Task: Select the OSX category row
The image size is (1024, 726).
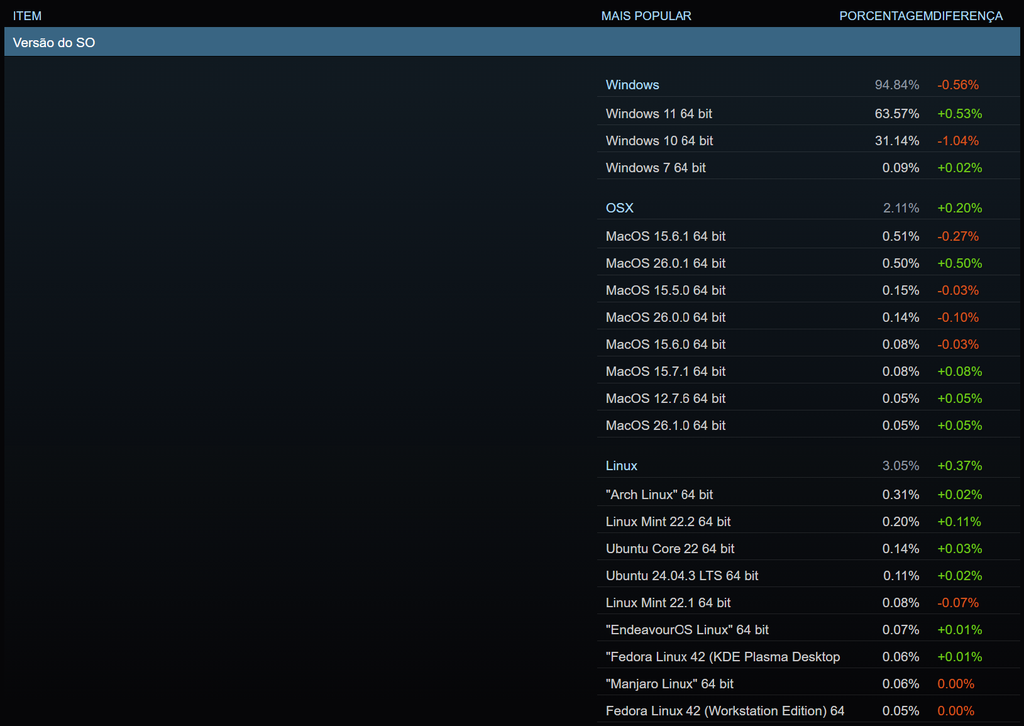Action: (619, 208)
